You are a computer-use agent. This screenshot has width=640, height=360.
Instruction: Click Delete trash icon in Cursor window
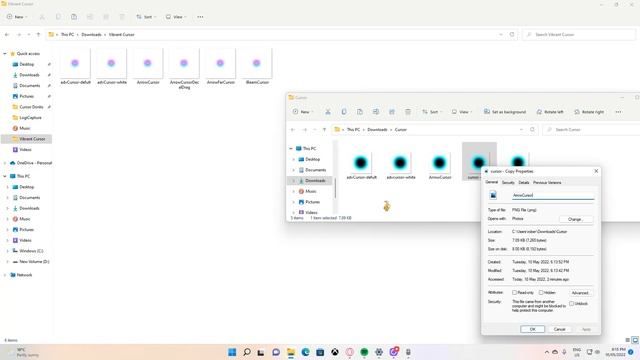[408, 112]
